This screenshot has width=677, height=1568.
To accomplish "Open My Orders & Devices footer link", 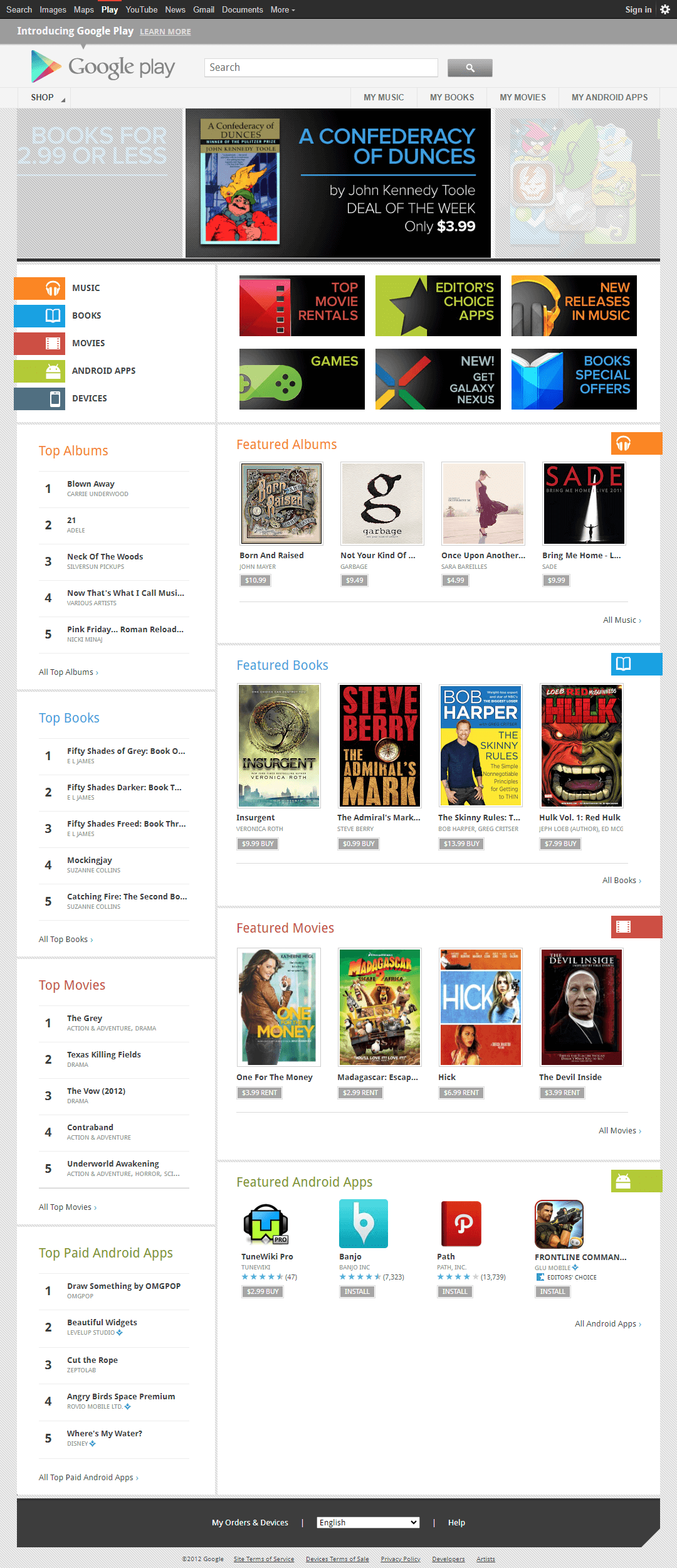I will (x=250, y=1522).
